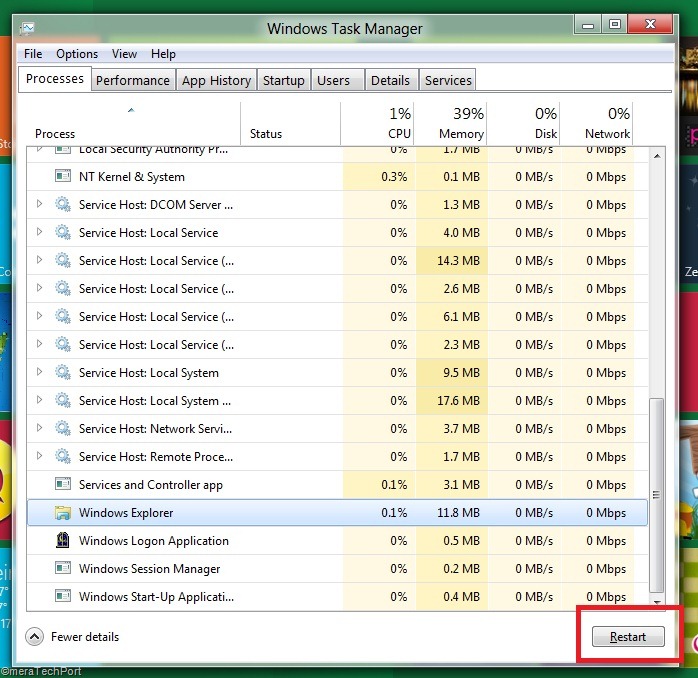Switch to the Performance tab
The width and height of the screenshot is (698, 678).
point(133,80)
